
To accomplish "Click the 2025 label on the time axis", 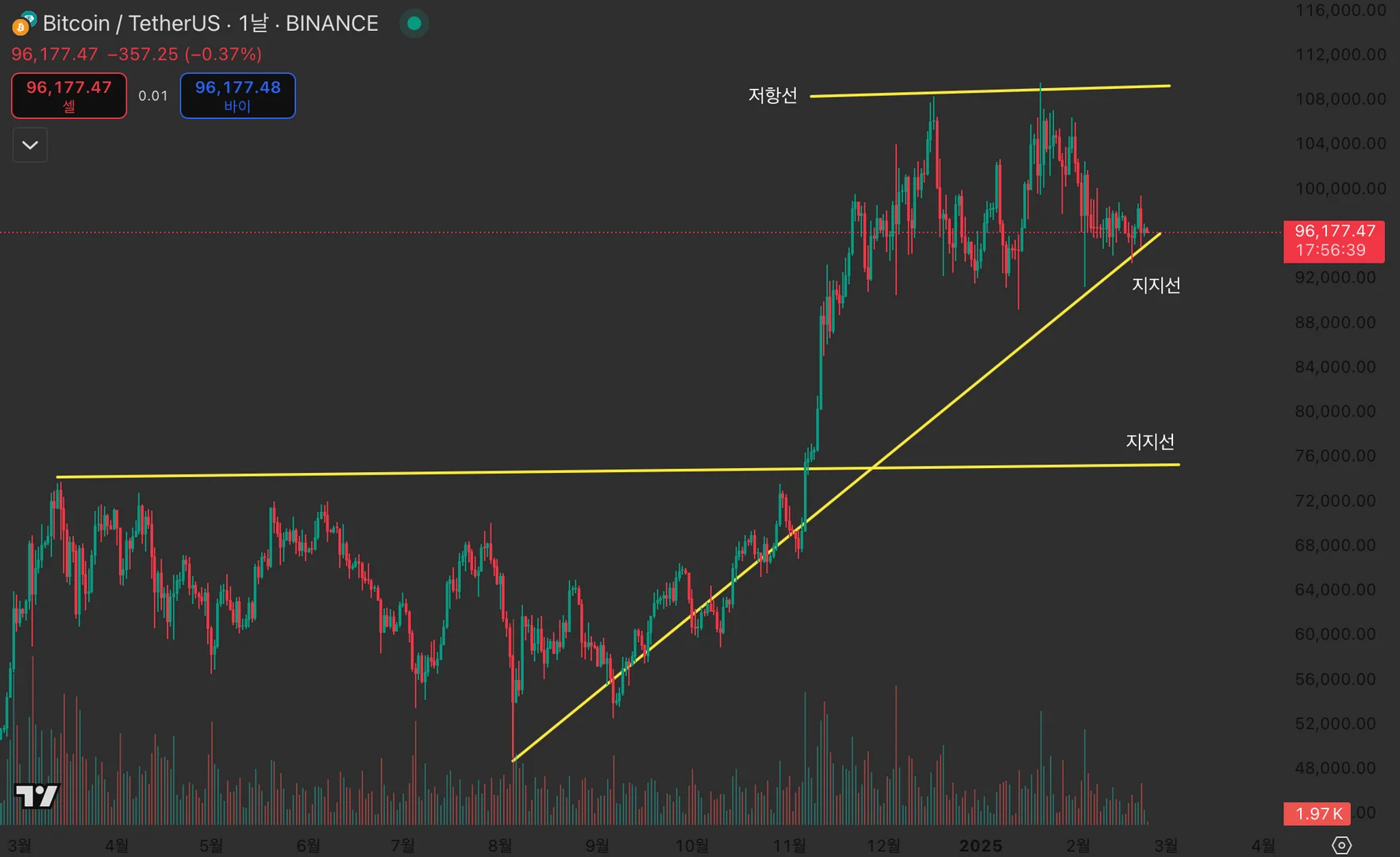I will [980, 846].
